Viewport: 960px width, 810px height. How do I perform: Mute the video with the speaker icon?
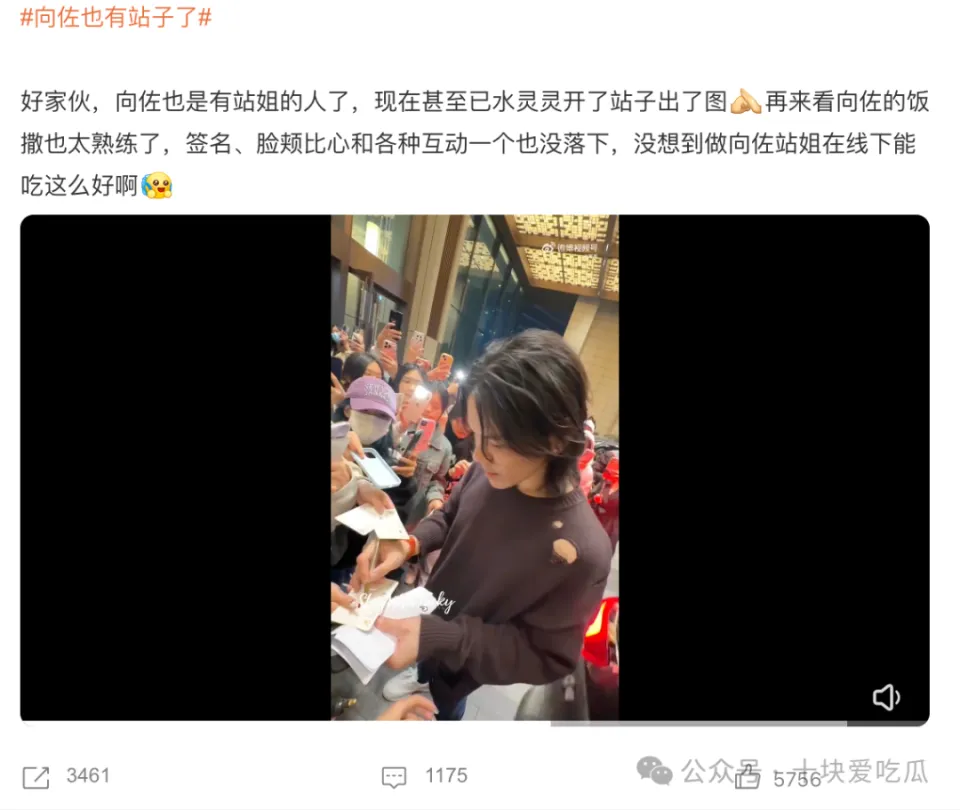click(886, 697)
